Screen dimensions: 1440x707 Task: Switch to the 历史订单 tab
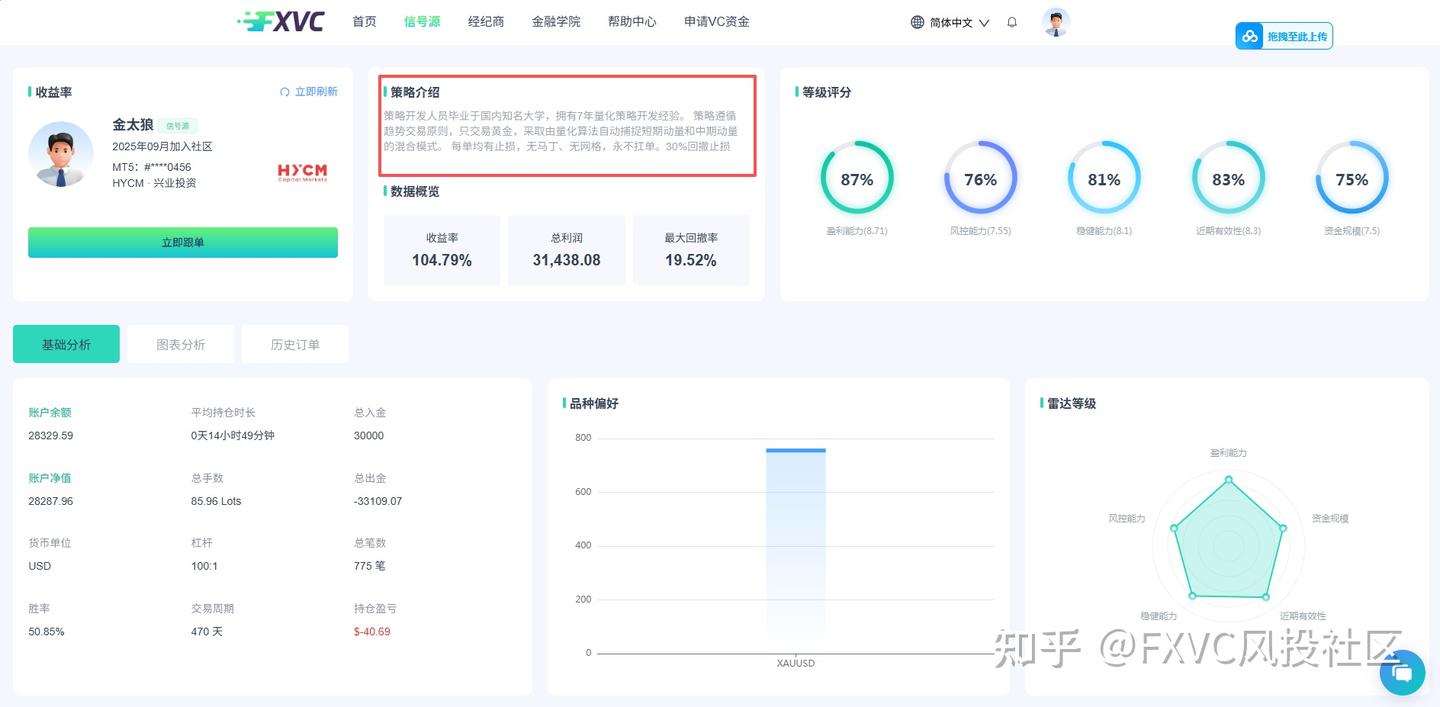(295, 344)
